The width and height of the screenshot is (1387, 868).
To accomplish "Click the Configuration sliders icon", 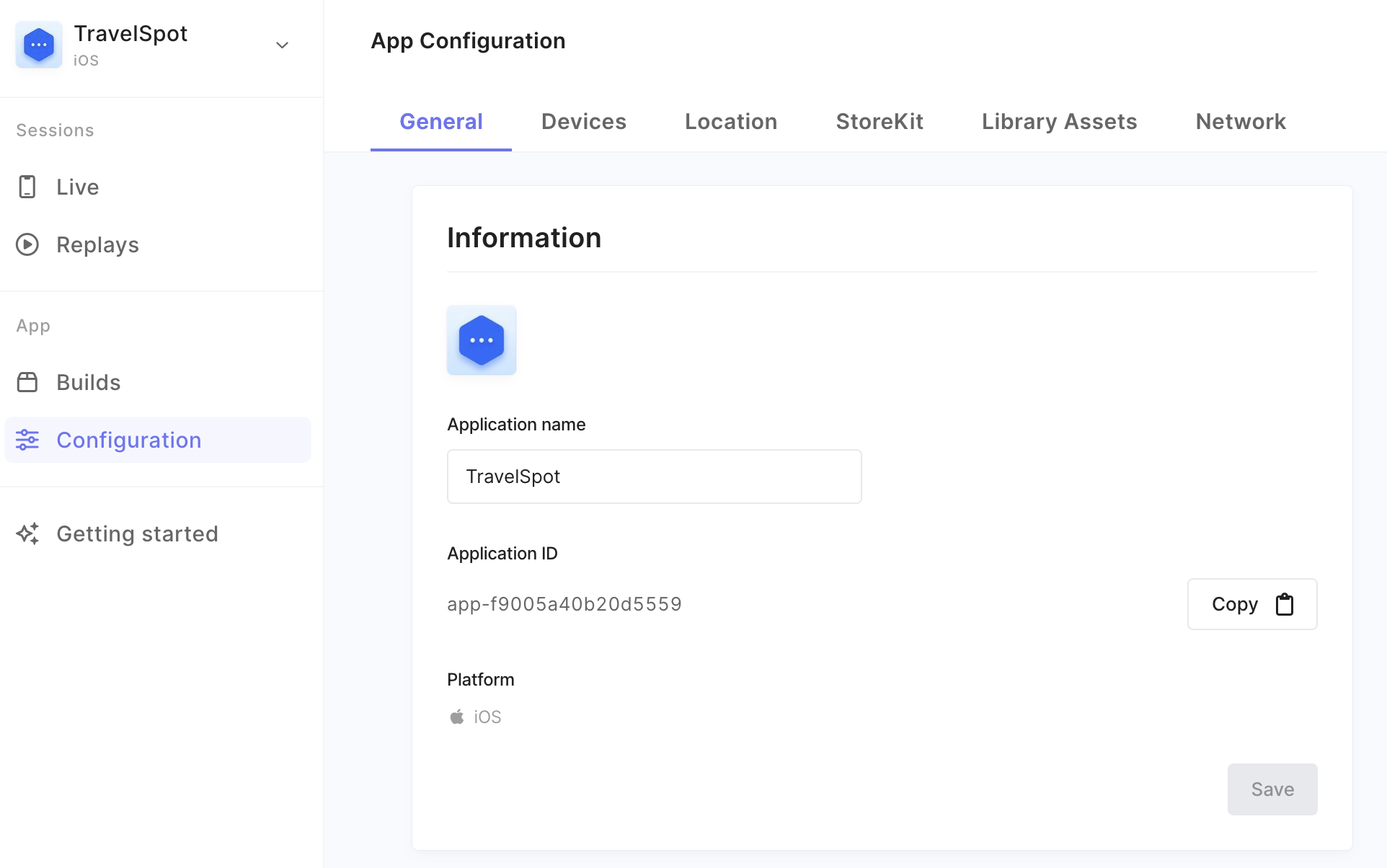I will (x=27, y=440).
